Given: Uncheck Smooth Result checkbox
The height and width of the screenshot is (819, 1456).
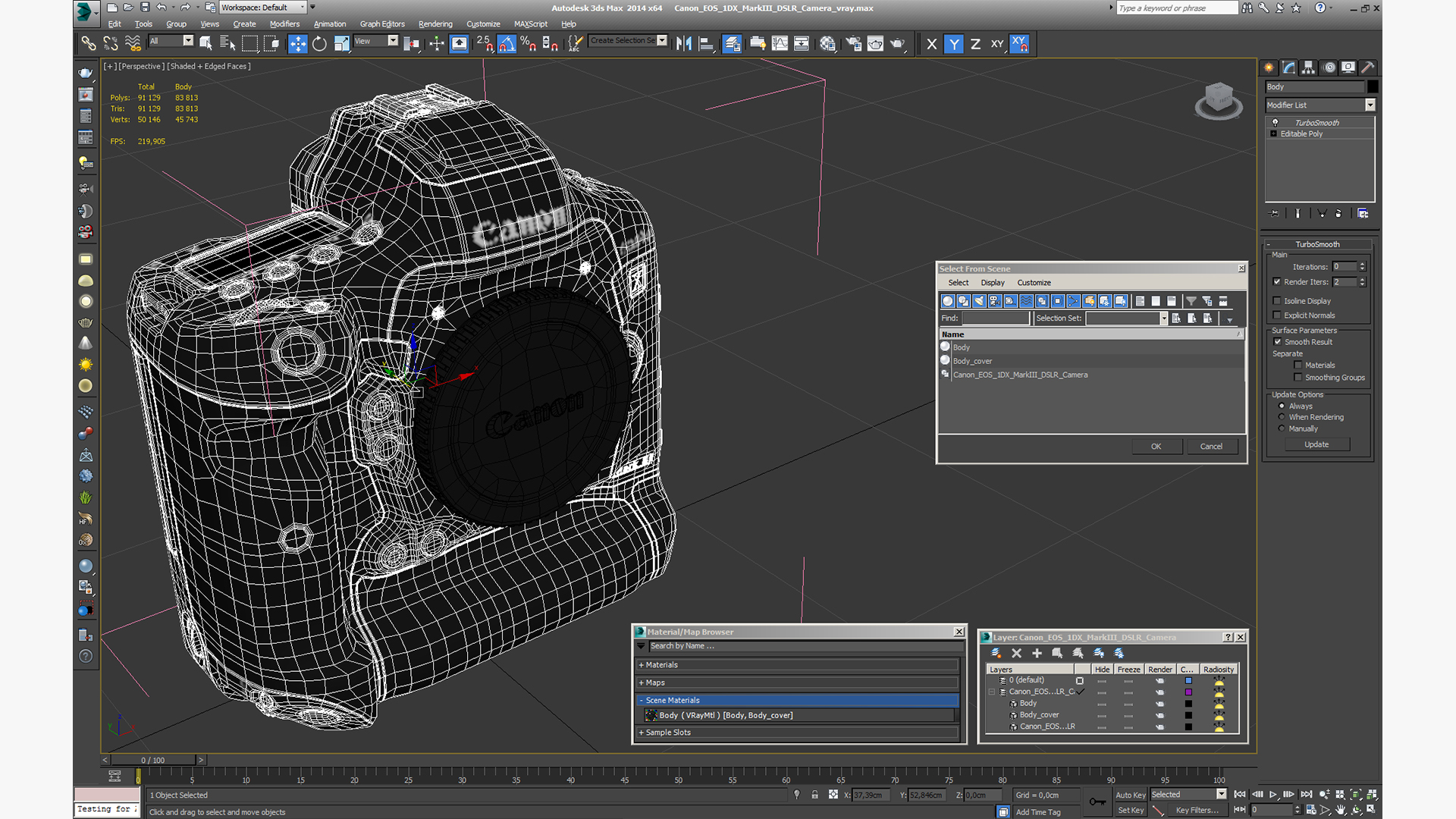Looking at the screenshot, I should [x=1277, y=342].
